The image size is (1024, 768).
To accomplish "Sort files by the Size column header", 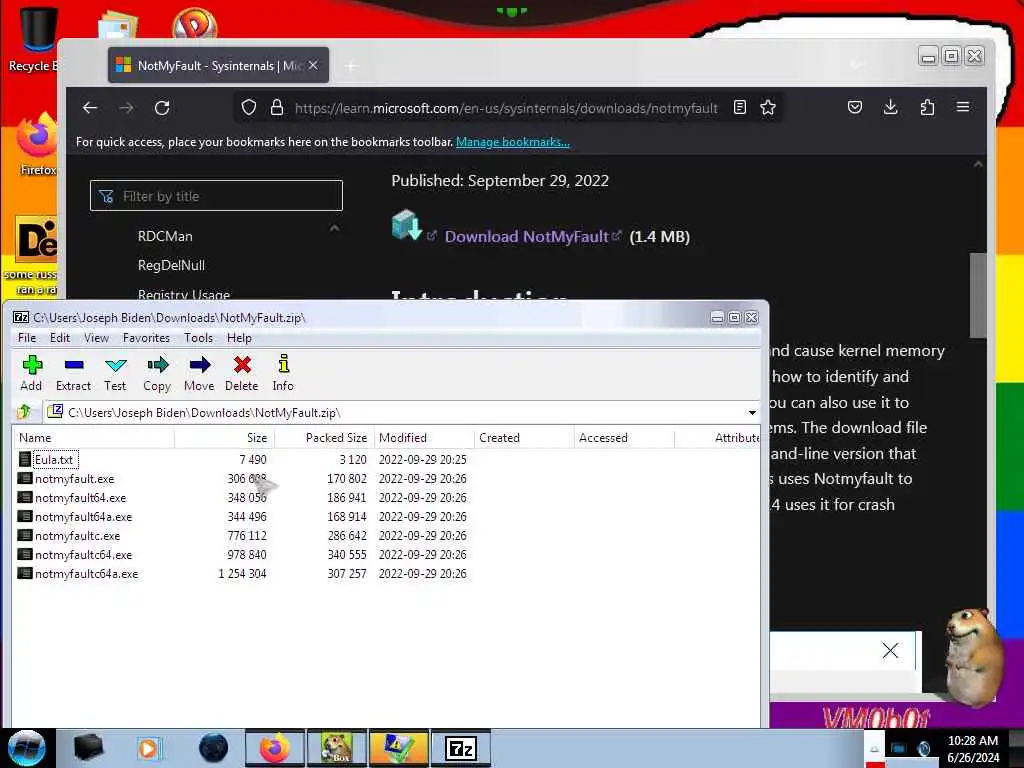I will pyautogui.click(x=225, y=438).
